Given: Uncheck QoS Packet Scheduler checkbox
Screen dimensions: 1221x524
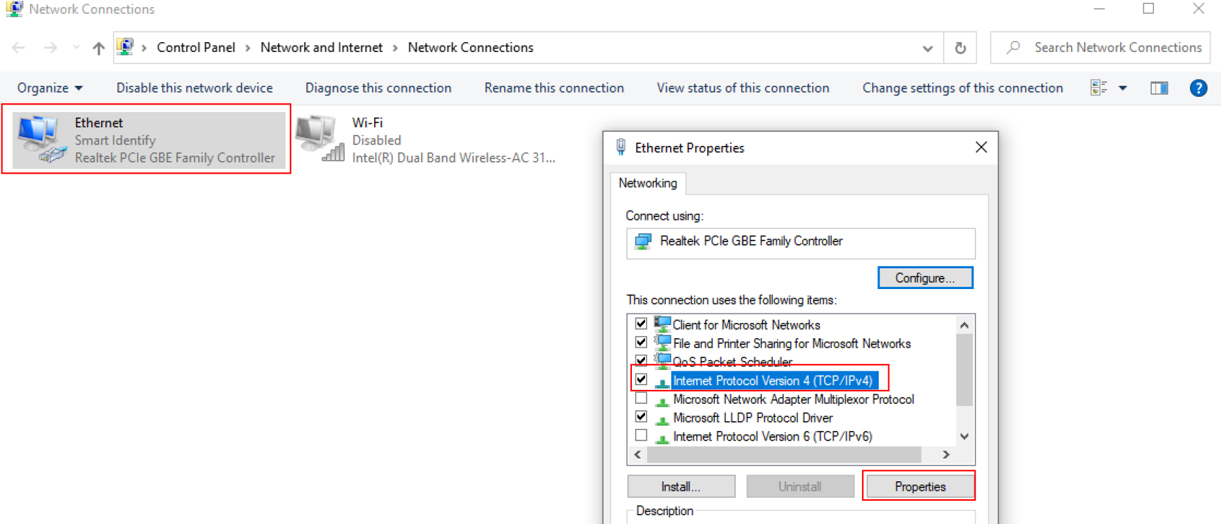Looking at the screenshot, I should coord(641,361).
